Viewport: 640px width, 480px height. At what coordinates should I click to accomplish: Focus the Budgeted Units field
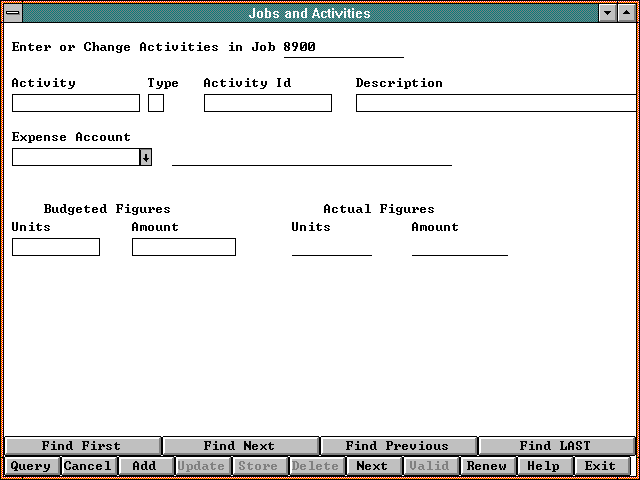56,247
